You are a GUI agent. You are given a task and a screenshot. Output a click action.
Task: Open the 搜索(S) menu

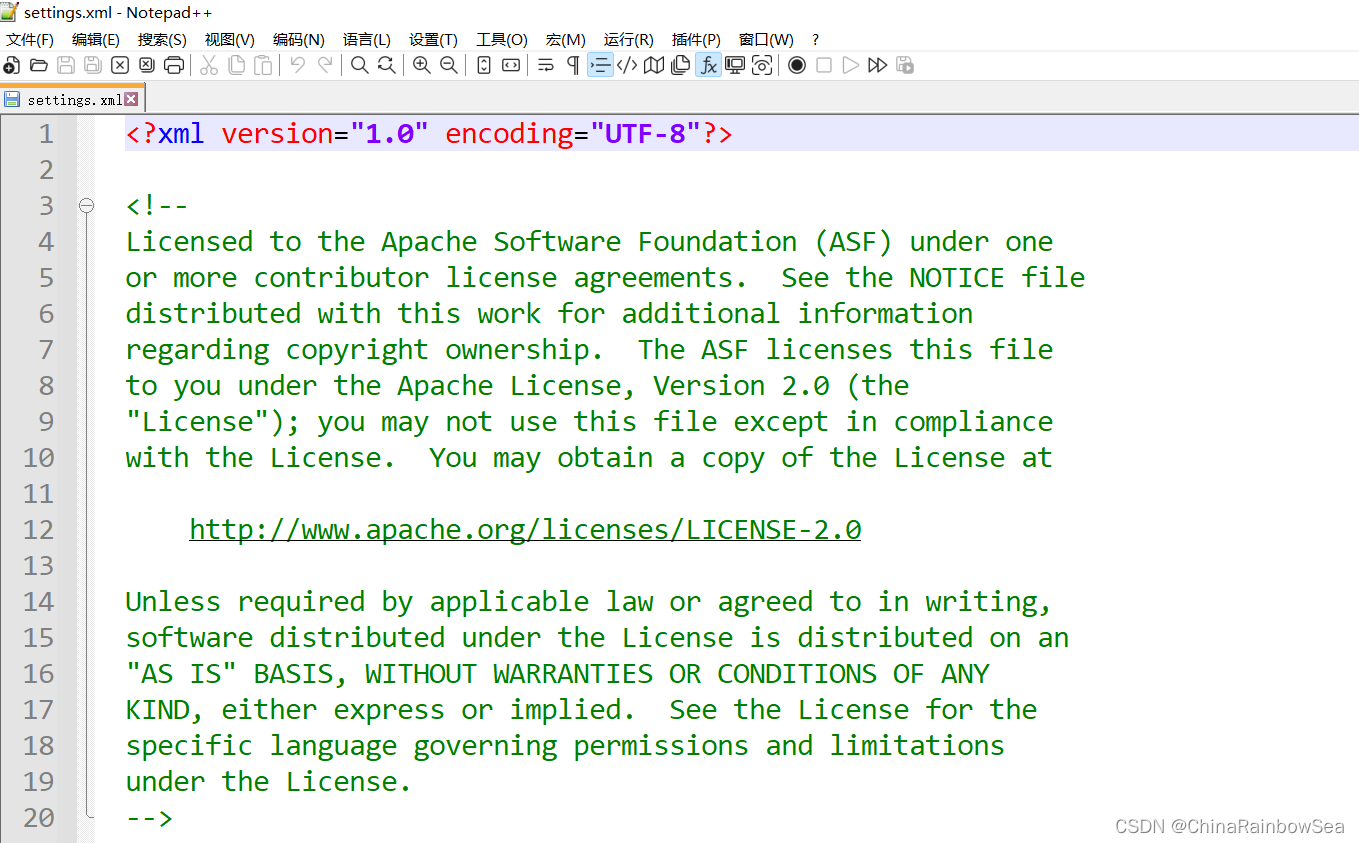click(x=162, y=40)
